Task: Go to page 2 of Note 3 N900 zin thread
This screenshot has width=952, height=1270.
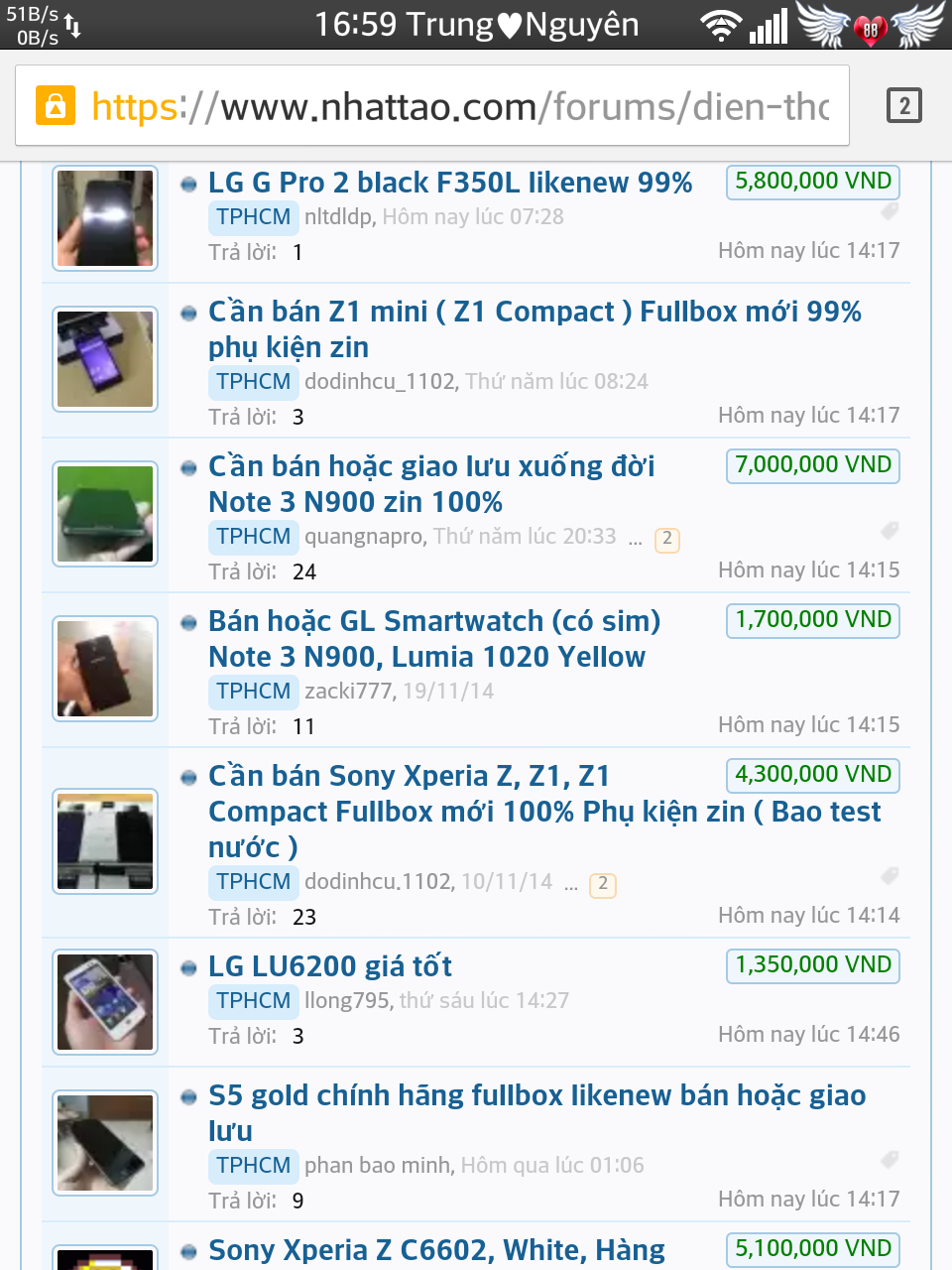Action: 667,539
